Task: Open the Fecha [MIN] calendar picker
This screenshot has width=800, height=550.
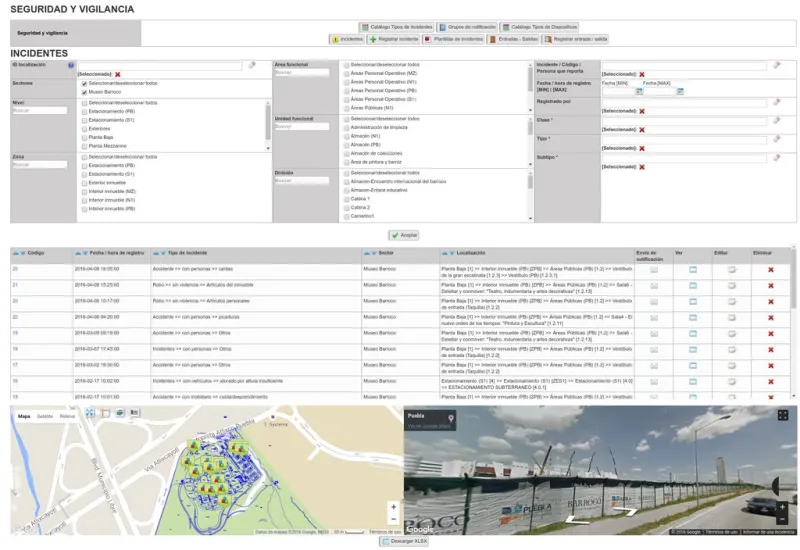Action: click(x=639, y=91)
